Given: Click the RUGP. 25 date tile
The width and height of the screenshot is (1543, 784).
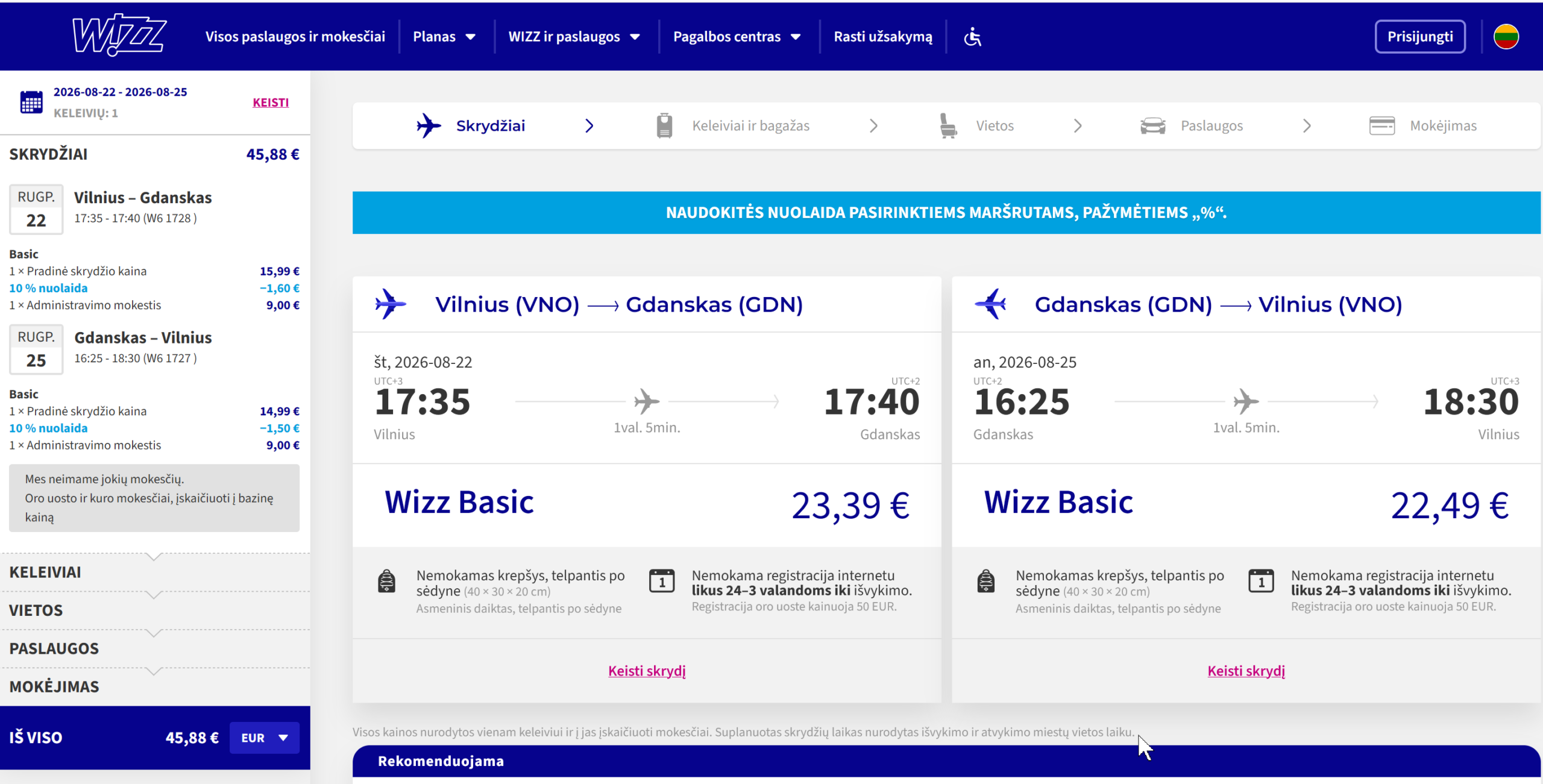Looking at the screenshot, I should click(x=36, y=349).
